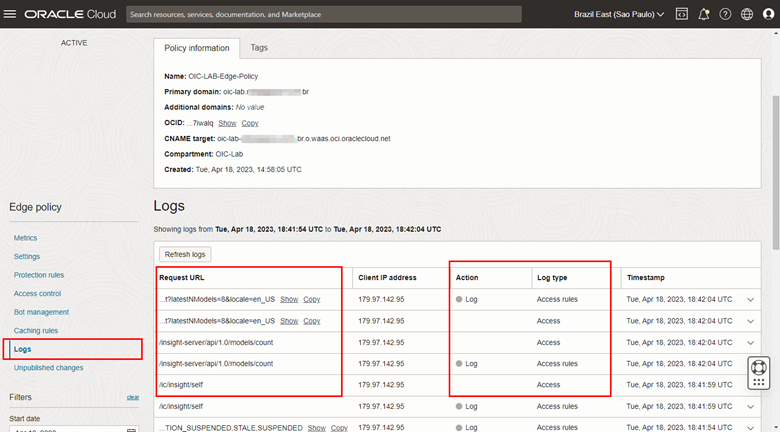Open Unpublished changes in the sidebar

pos(48,368)
